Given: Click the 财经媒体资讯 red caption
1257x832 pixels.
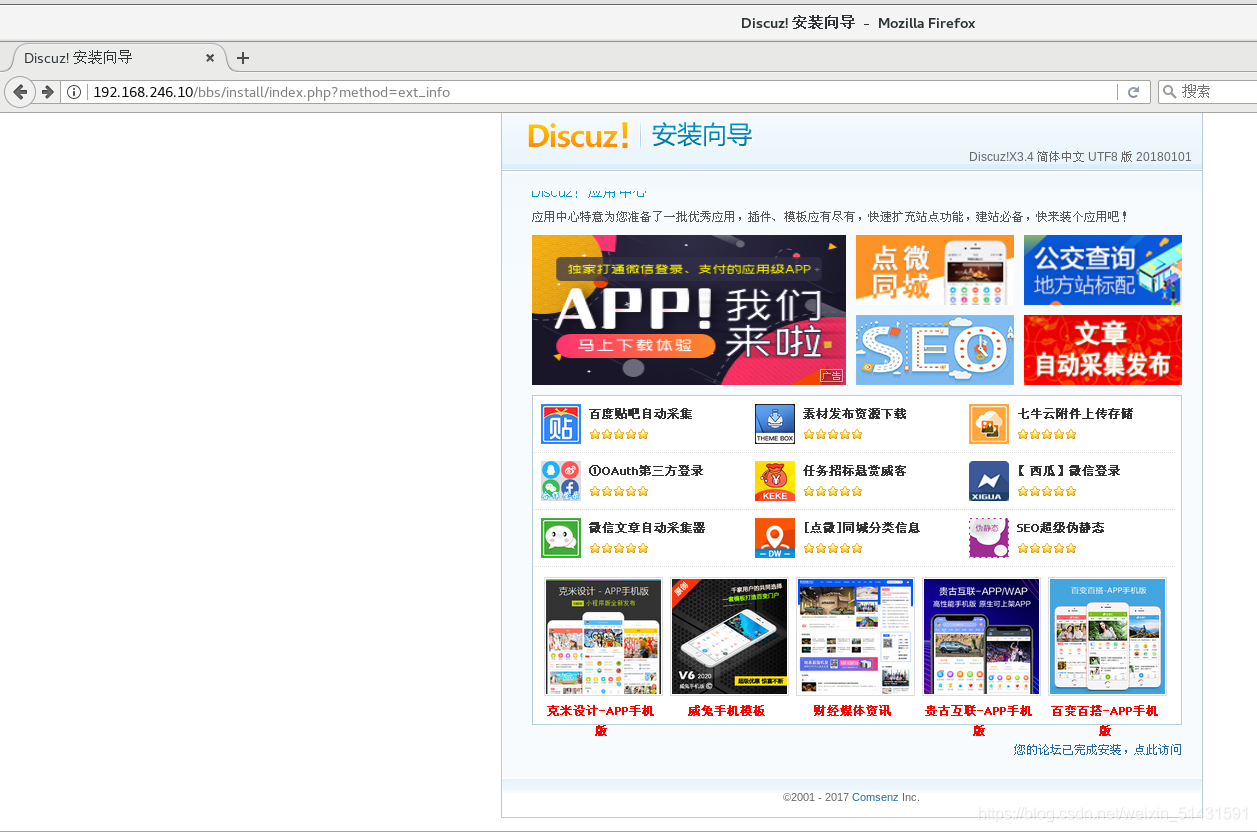Looking at the screenshot, I should 852,711.
